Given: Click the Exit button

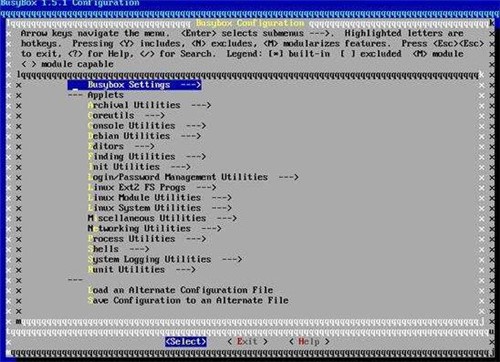Looking at the screenshot, I should pyautogui.click(x=247, y=342).
